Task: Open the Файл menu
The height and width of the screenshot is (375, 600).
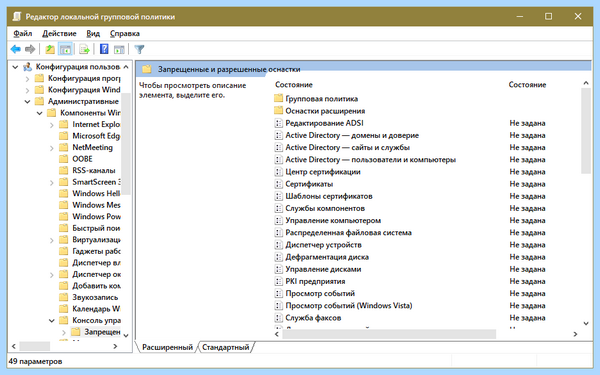Action: [23, 34]
